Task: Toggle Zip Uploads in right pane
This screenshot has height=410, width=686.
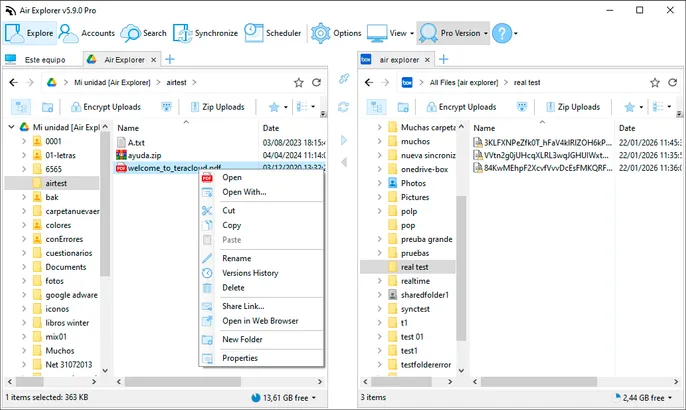Action: point(573,107)
